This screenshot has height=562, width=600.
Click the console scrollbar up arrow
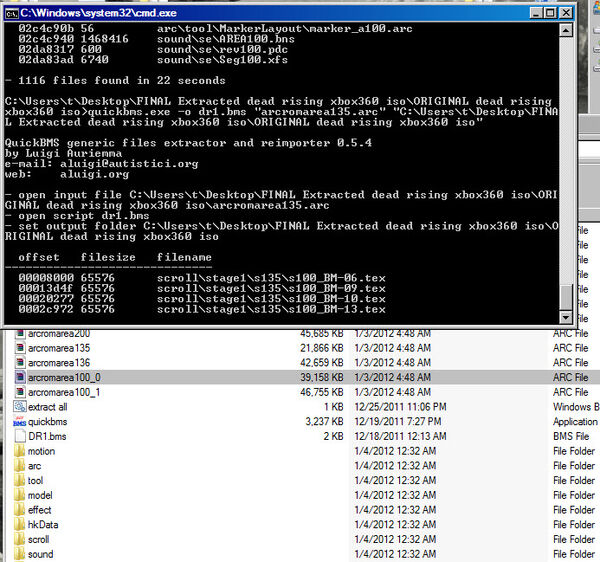[566, 31]
